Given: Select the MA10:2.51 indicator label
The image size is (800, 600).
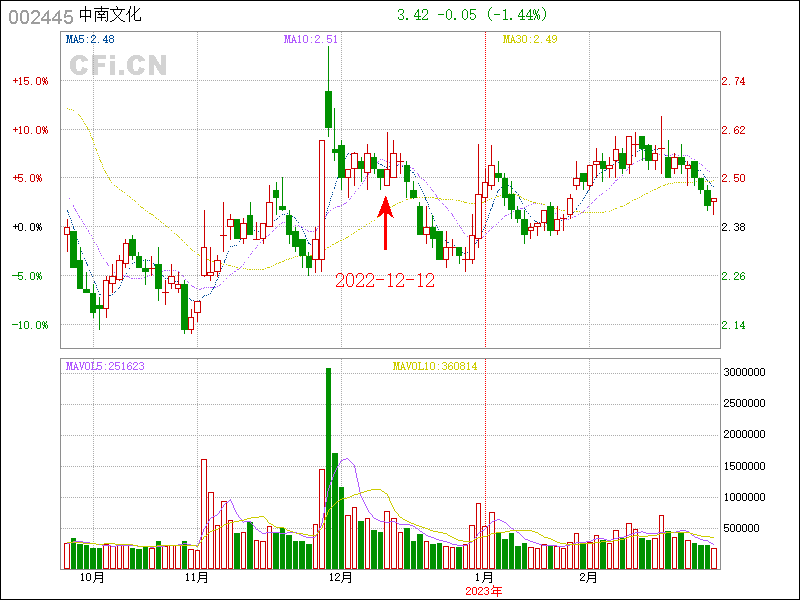Looking at the screenshot, I should tap(311, 40).
